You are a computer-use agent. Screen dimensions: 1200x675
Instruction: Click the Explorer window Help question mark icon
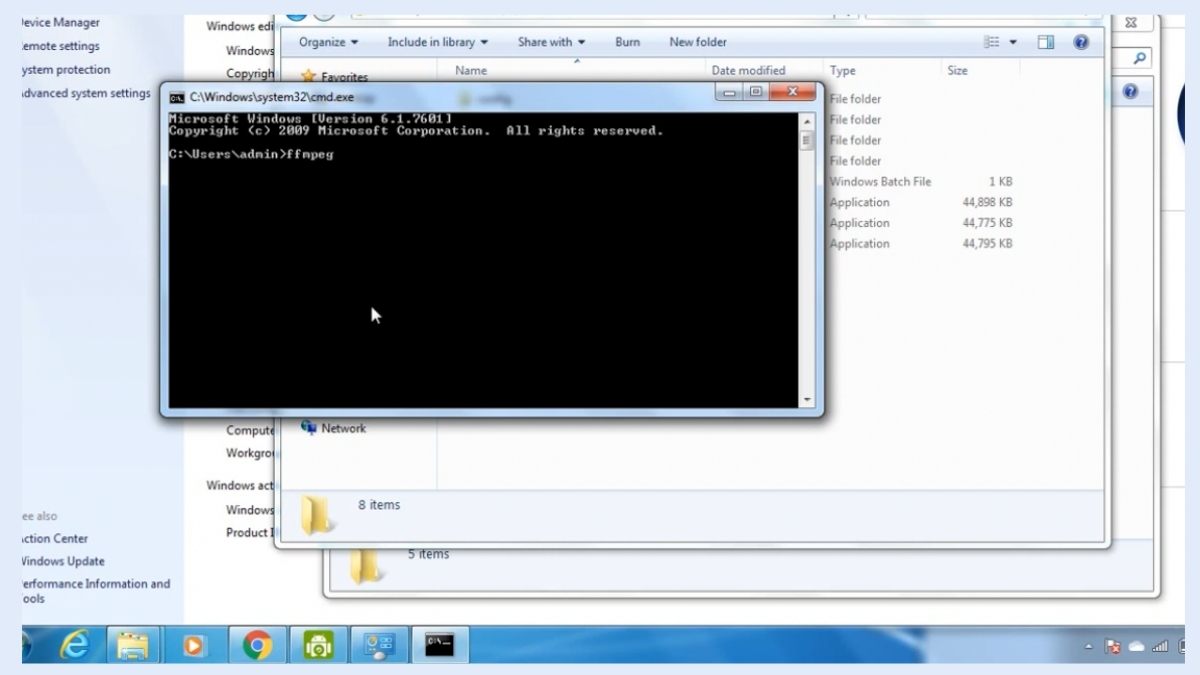point(1081,42)
